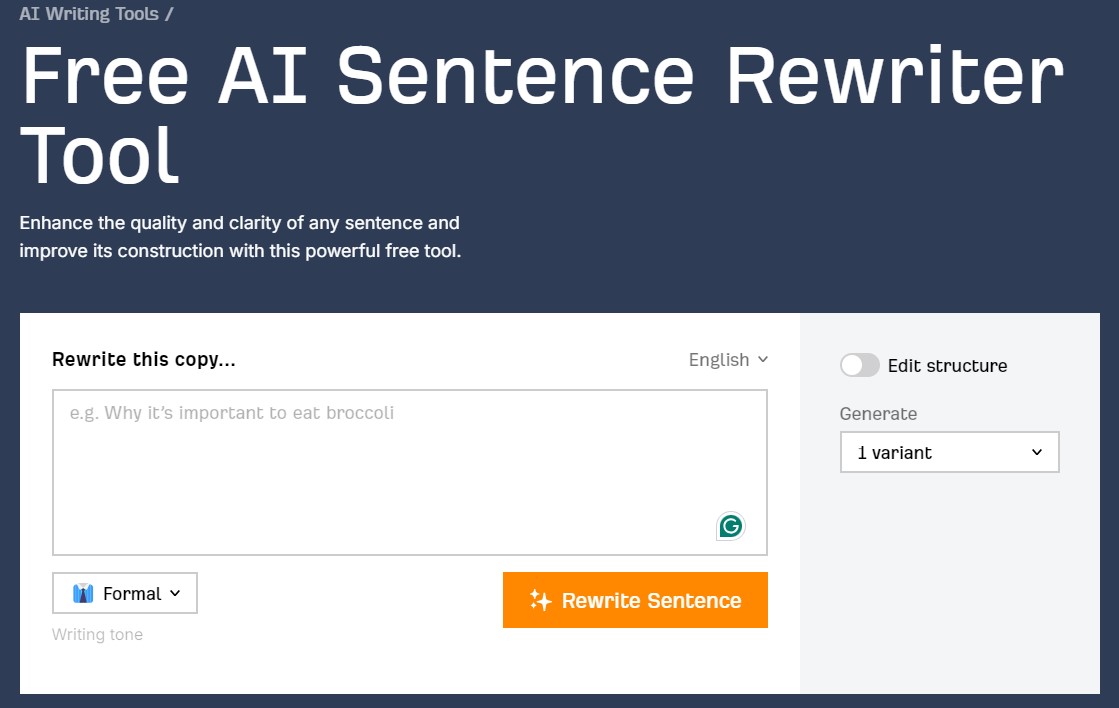Open the AI Writing Tools breadcrumb menu
This screenshot has width=1119, height=708.
[88, 14]
